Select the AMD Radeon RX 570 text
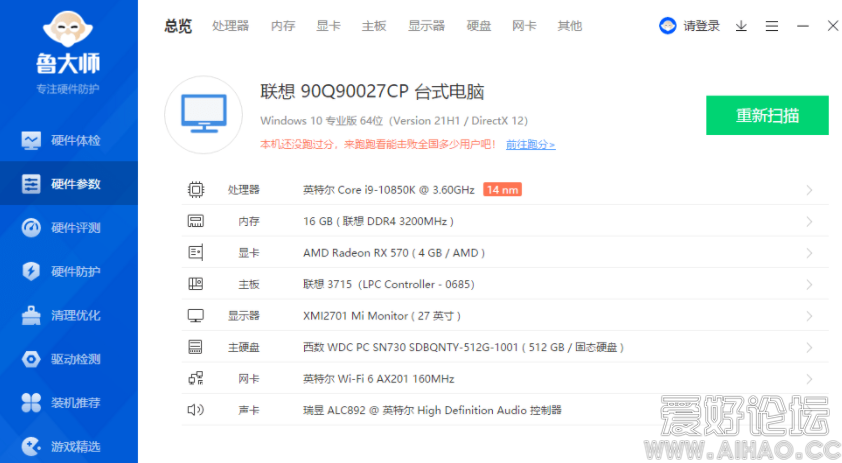The image size is (842, 463). coord(394,253)
